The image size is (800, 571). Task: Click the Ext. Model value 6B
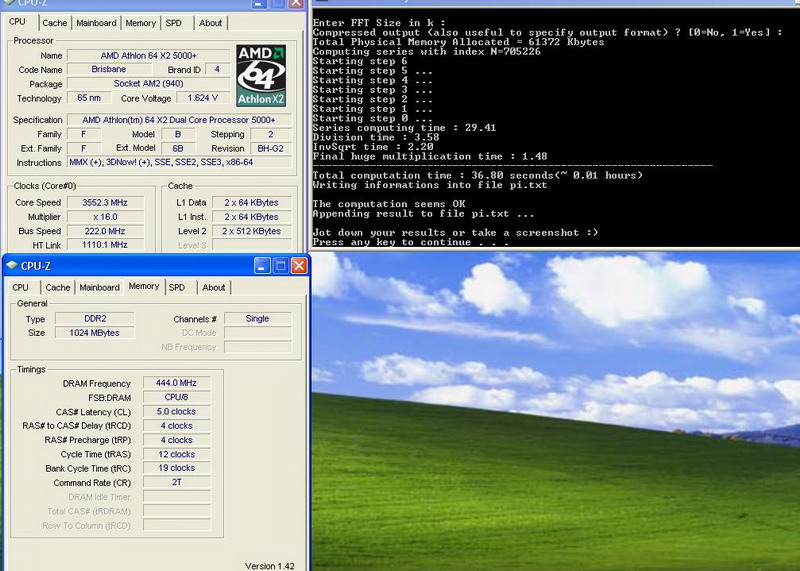[x=178, y=148]
